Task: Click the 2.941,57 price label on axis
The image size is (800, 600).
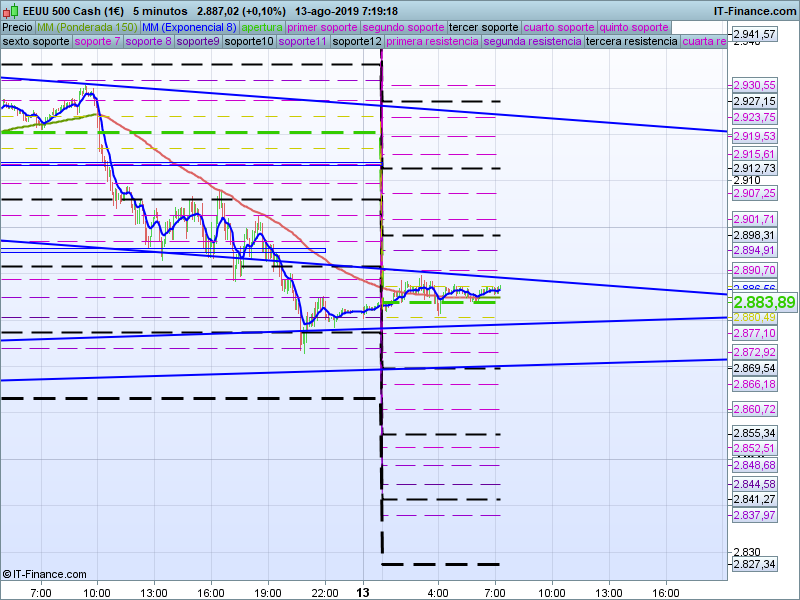Action: pyautogui.click(x=754, y=34)
